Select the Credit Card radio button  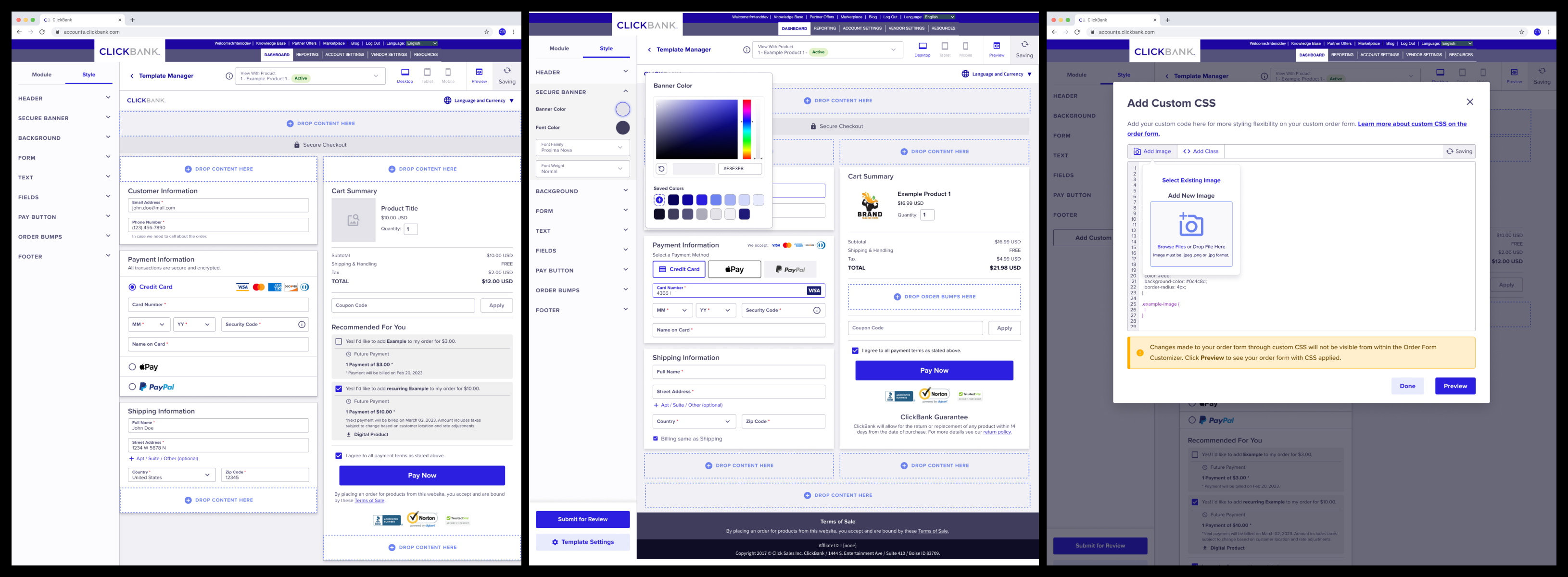pos(132,287)
